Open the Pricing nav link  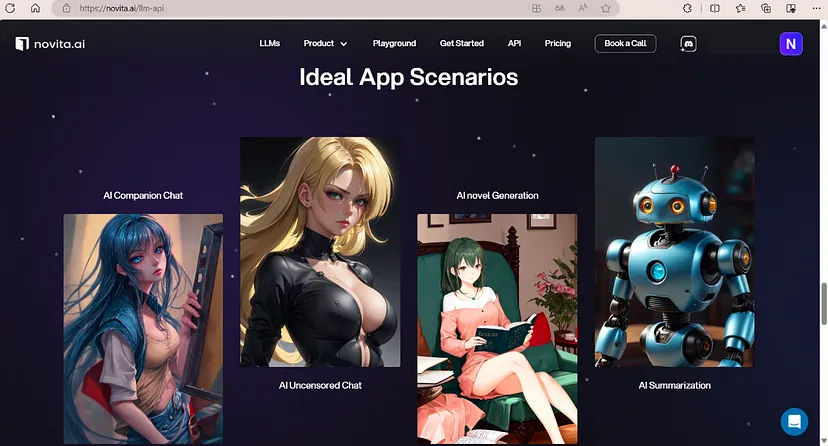tap(558, 43)
